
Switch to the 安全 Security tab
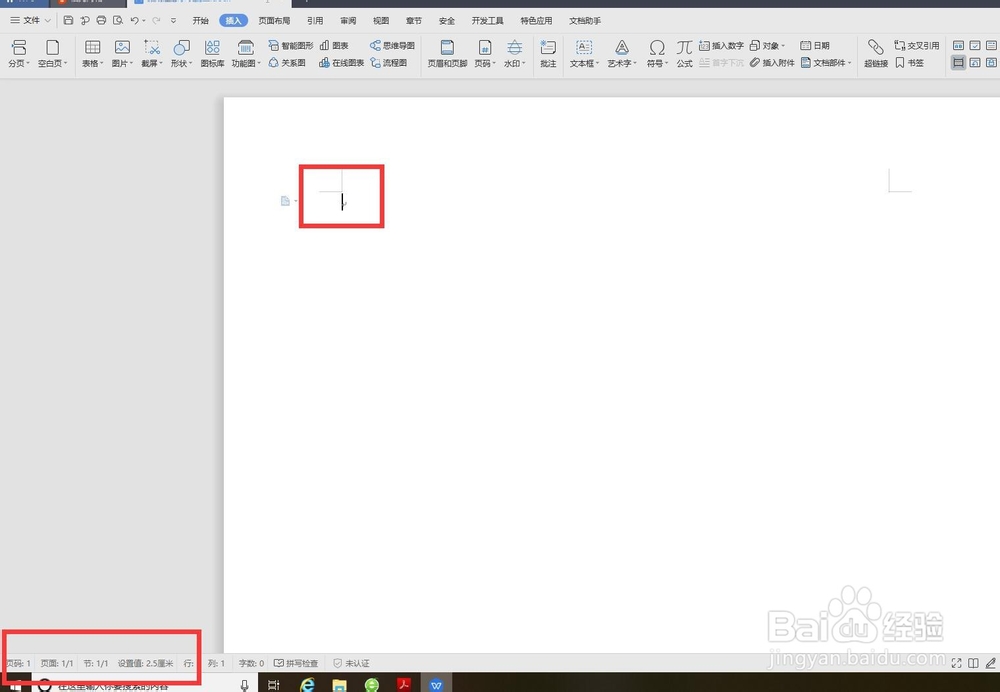click(447, 20)
